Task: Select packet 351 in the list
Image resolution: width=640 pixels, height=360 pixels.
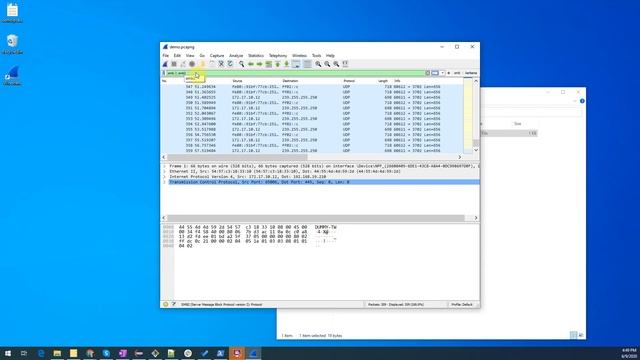Action: (312, 108)
